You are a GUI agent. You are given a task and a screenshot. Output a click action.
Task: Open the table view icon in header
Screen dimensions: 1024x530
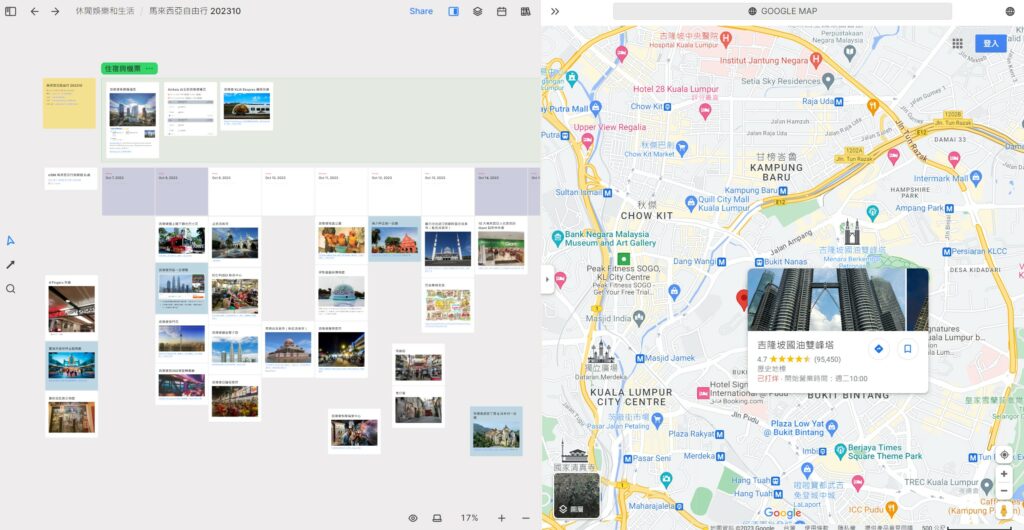(x=526, y=11)
